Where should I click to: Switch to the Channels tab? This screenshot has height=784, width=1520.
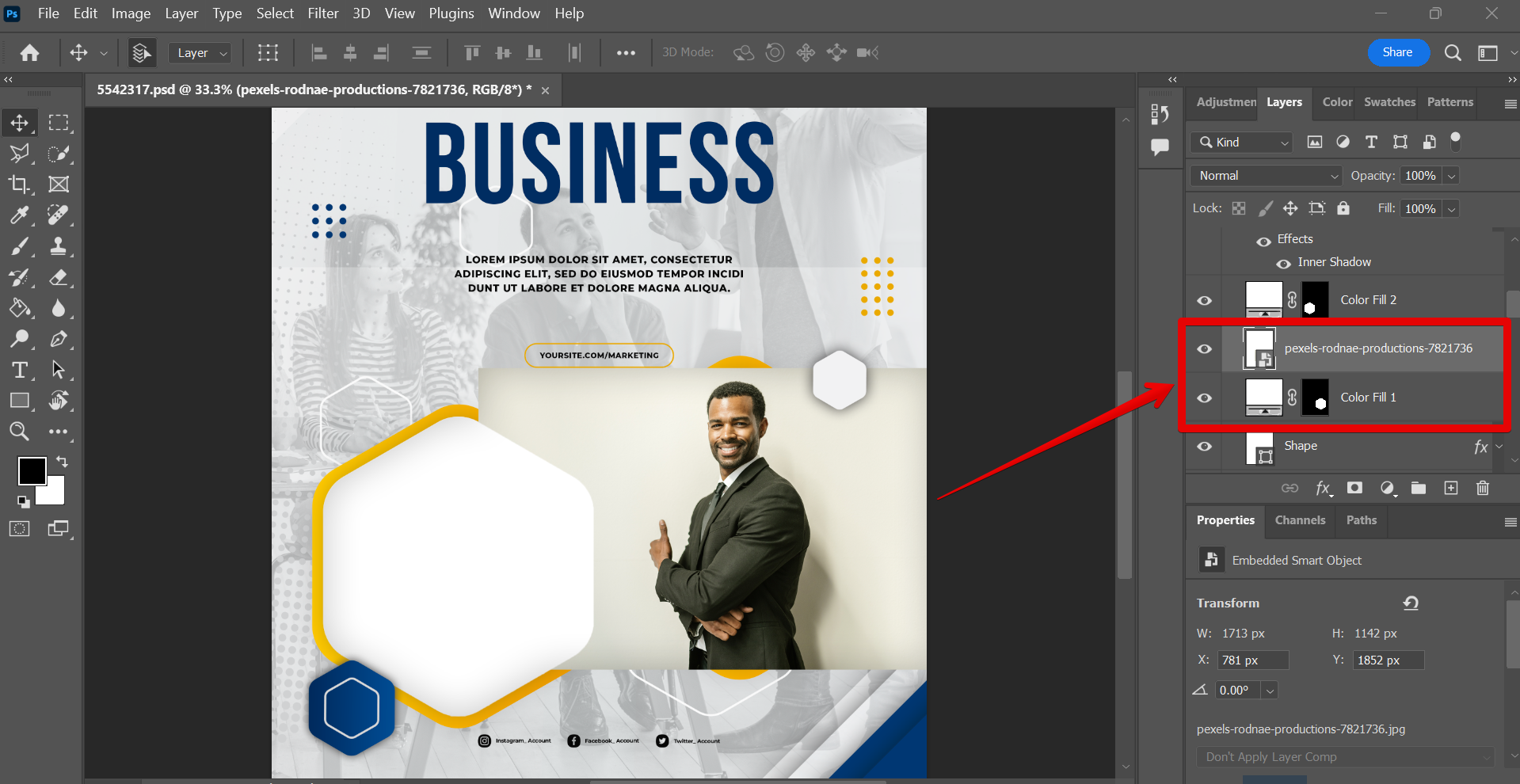pos(1300,520)
